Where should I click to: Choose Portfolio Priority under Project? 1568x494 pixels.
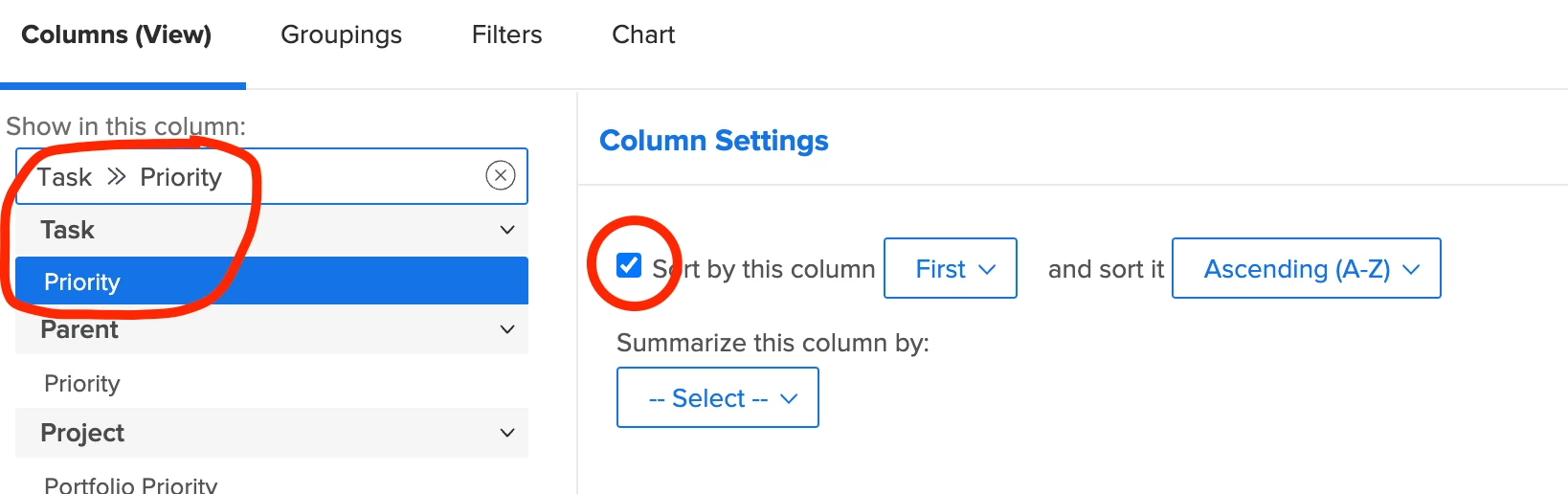tap(130, 484)
